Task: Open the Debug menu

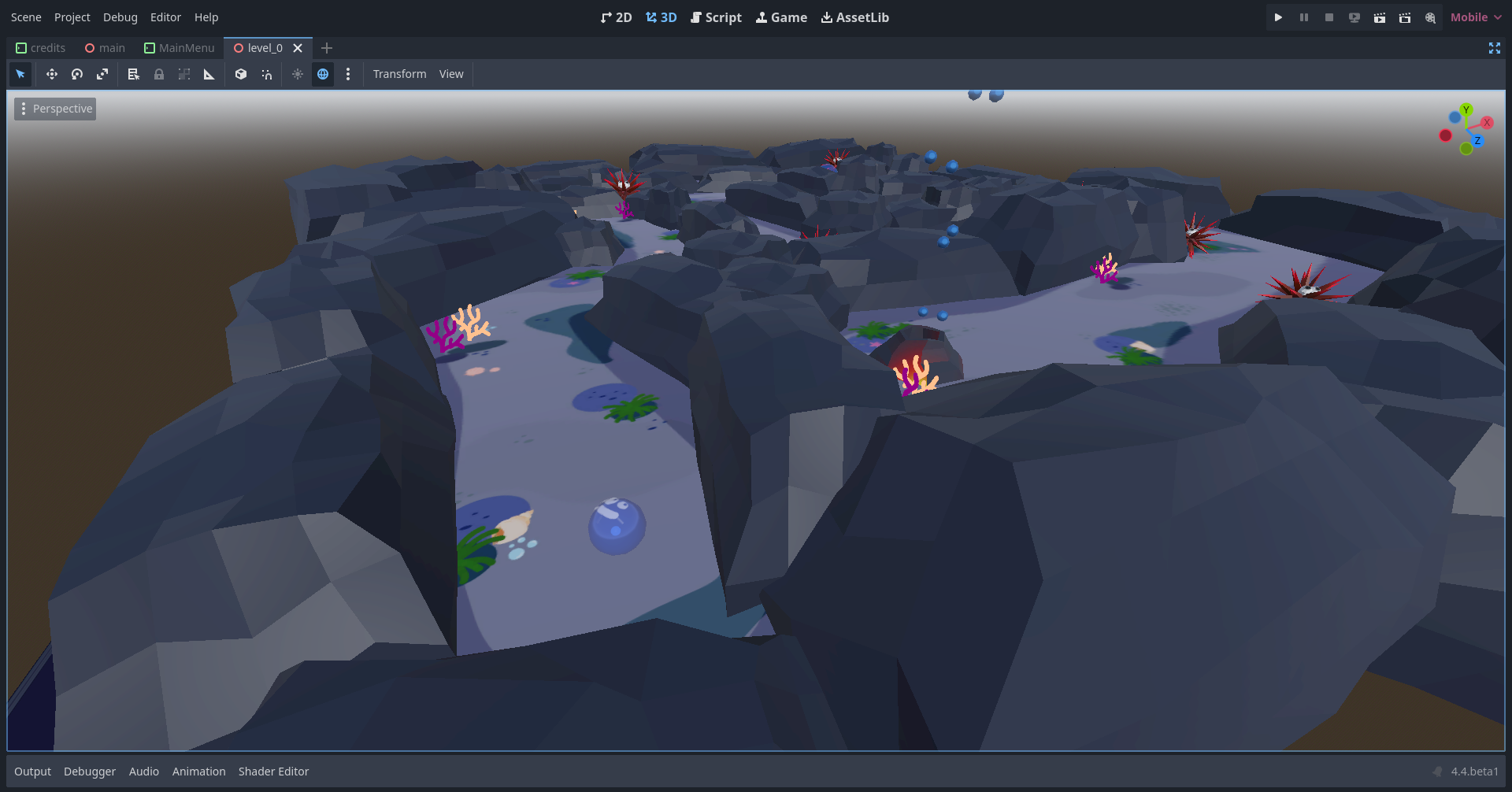Action: coord(120,17)
